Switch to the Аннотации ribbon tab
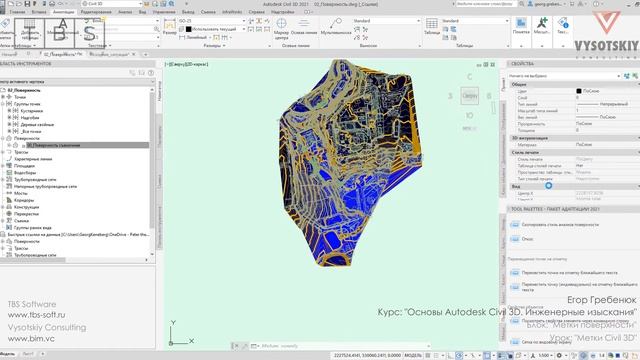Screen dimensions: 640x360 coord(64,12)
